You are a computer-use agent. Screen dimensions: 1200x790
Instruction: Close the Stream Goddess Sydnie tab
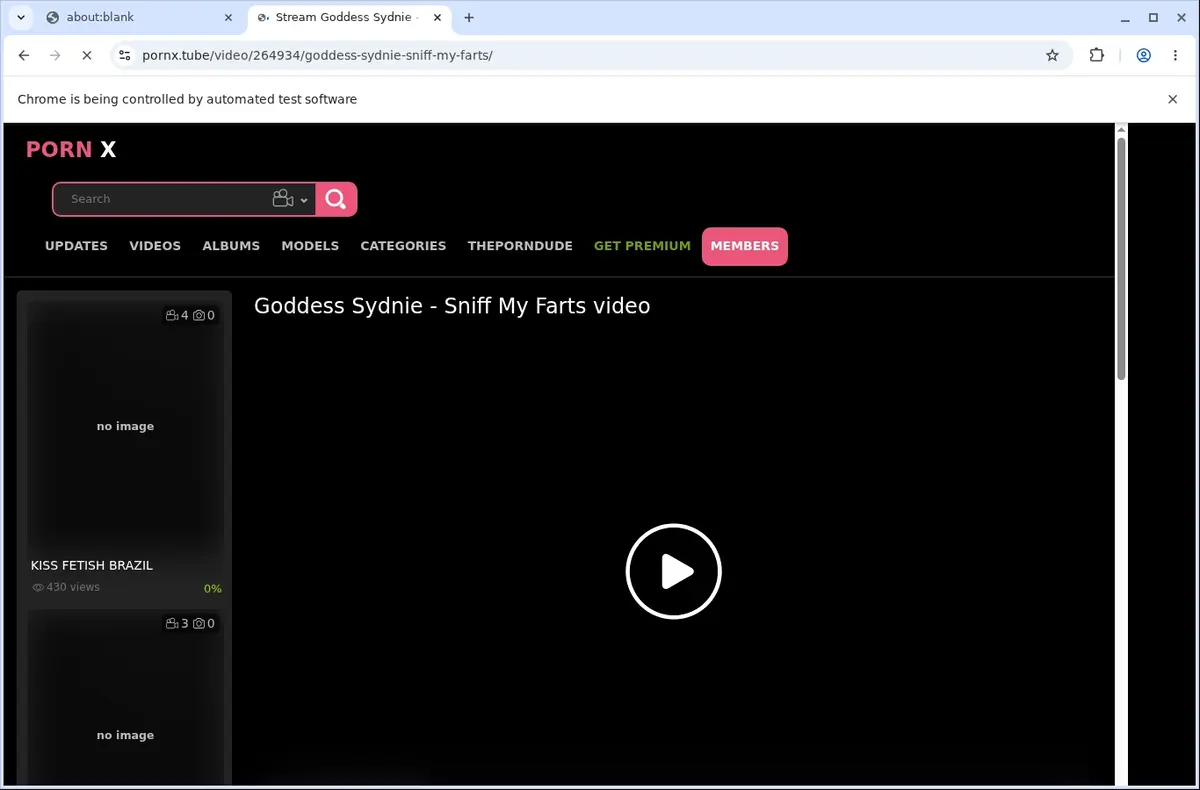pos(437,17)
